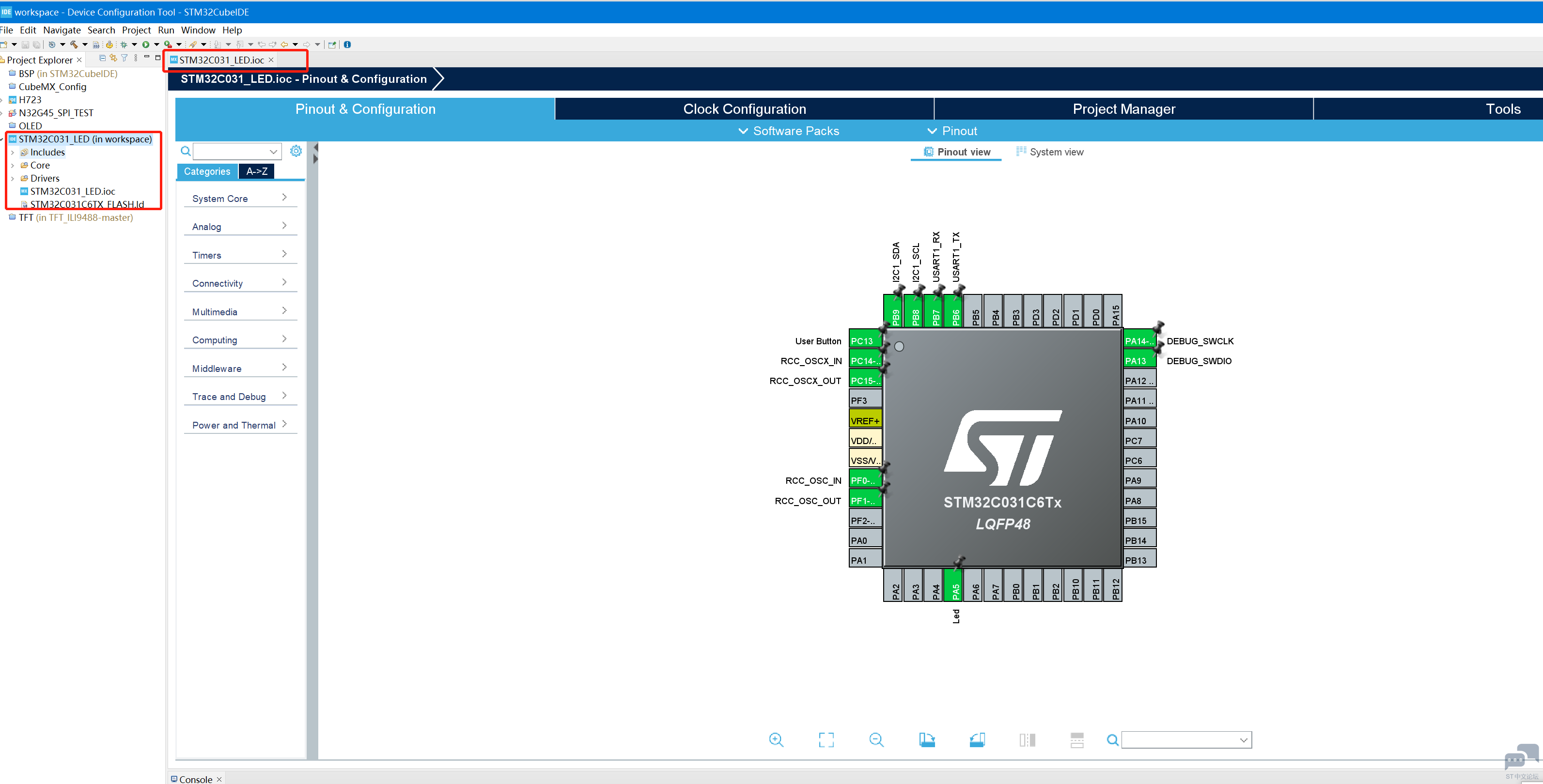Open the Pinout dropdown menu

952,131
